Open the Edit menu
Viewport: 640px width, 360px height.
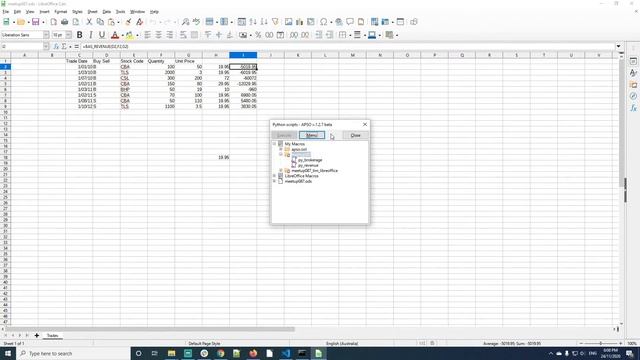coord(17,12)
